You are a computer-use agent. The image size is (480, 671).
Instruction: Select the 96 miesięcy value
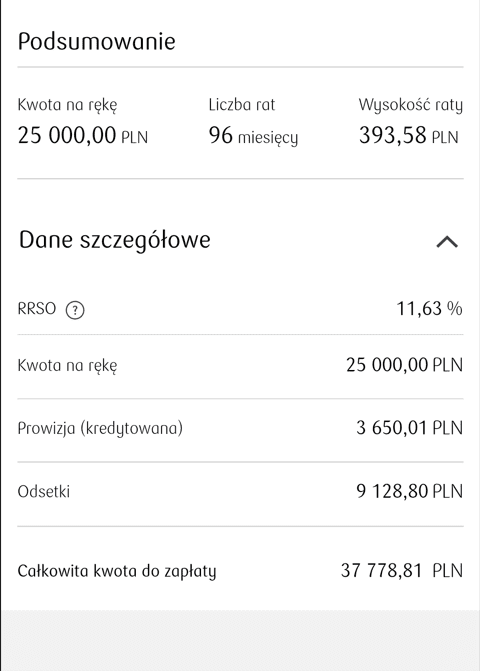253,136
